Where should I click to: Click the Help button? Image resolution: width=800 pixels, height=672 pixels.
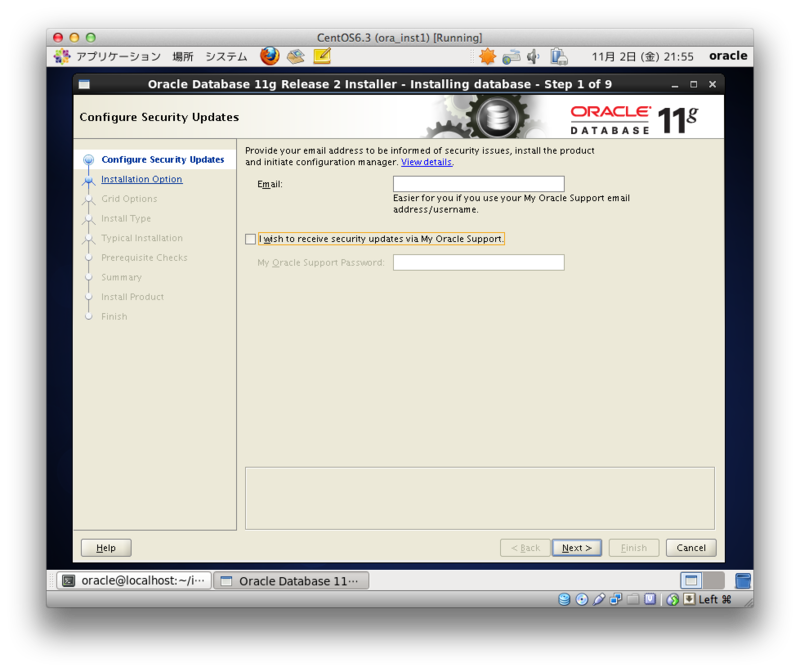106,547
